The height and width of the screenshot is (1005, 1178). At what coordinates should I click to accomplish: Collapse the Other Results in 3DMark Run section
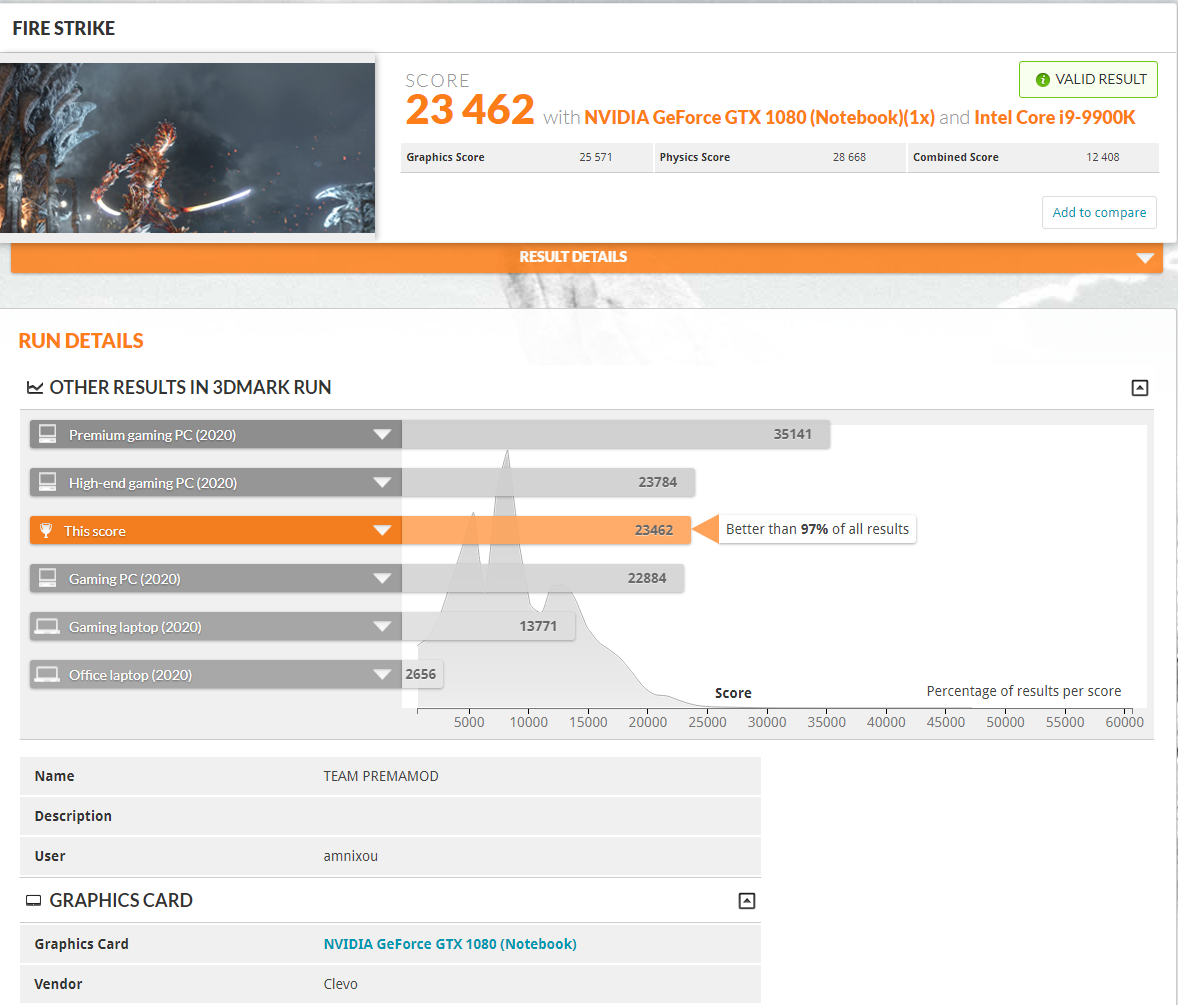click(x=1139, y=388)
